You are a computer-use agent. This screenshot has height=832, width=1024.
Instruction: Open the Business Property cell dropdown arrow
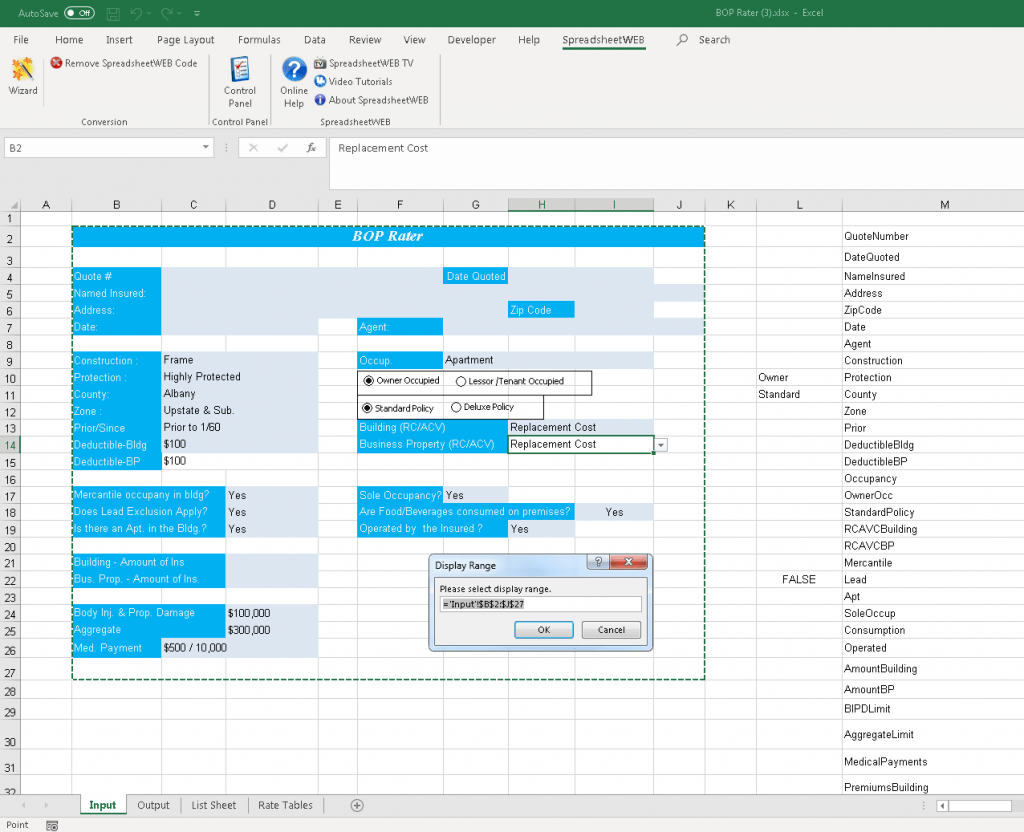pos(661,445)
